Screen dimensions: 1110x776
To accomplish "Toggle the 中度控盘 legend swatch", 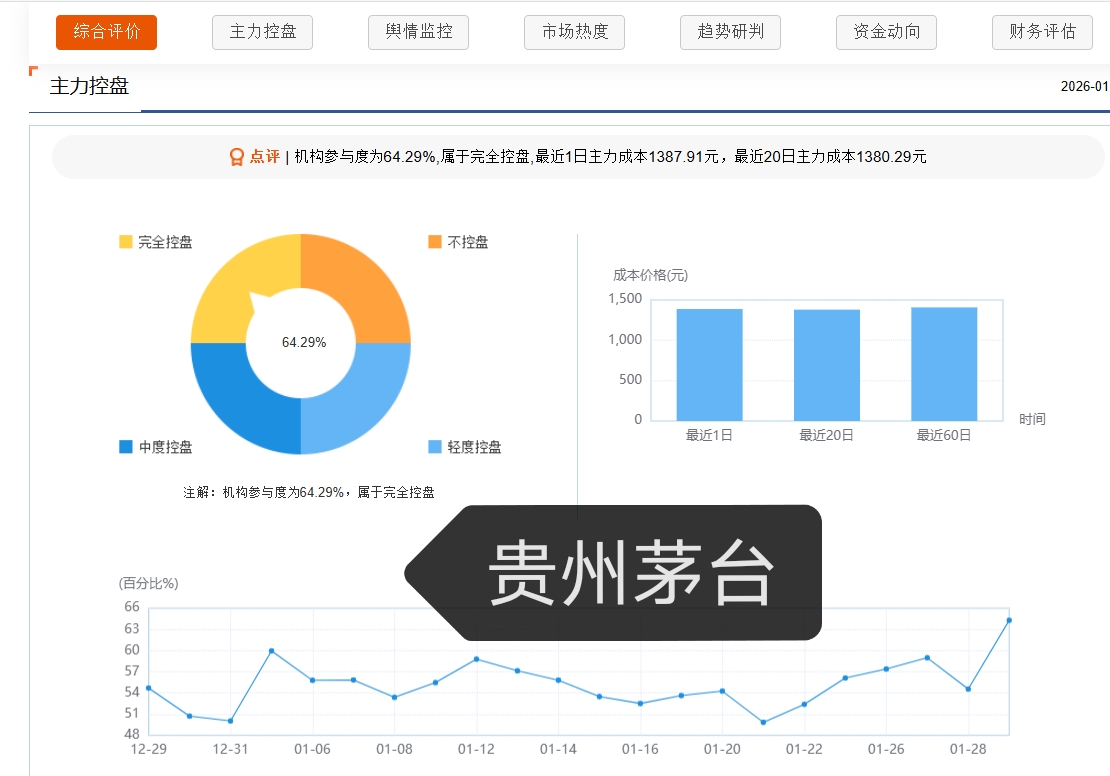I will pyautogui.click(x=126, y=447).
